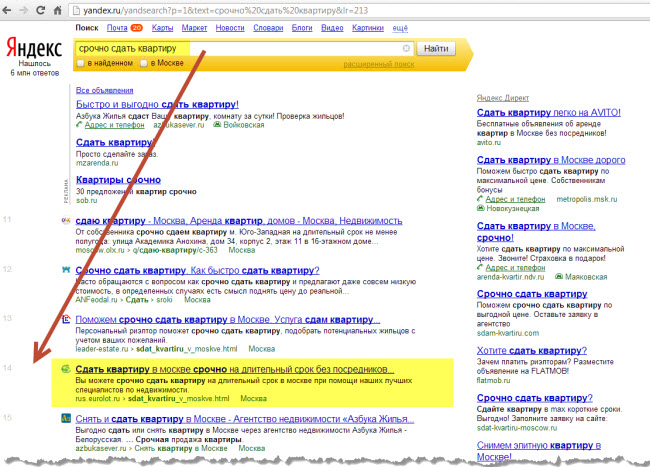The width and height of the screenshot is (650, 467).
Task: Open 'Адрес и телефон' in the arenda-kvartir.ndv.ru ad
Action: 515,267
